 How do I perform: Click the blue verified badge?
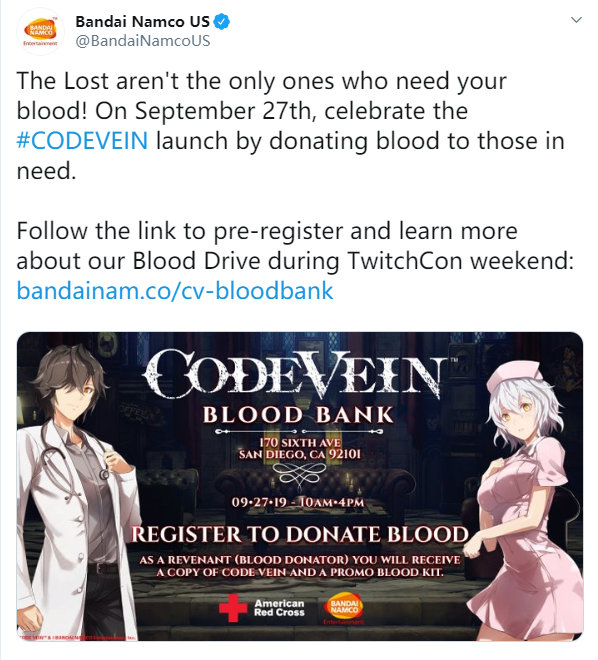(222, 21)
